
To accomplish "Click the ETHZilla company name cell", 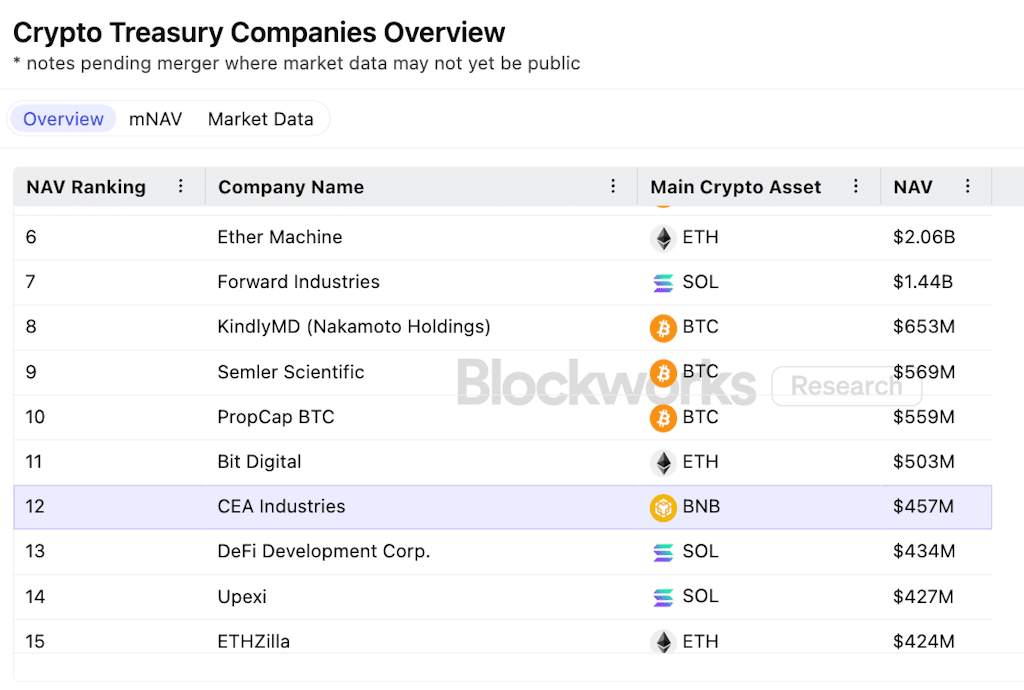I will (254, 641).
